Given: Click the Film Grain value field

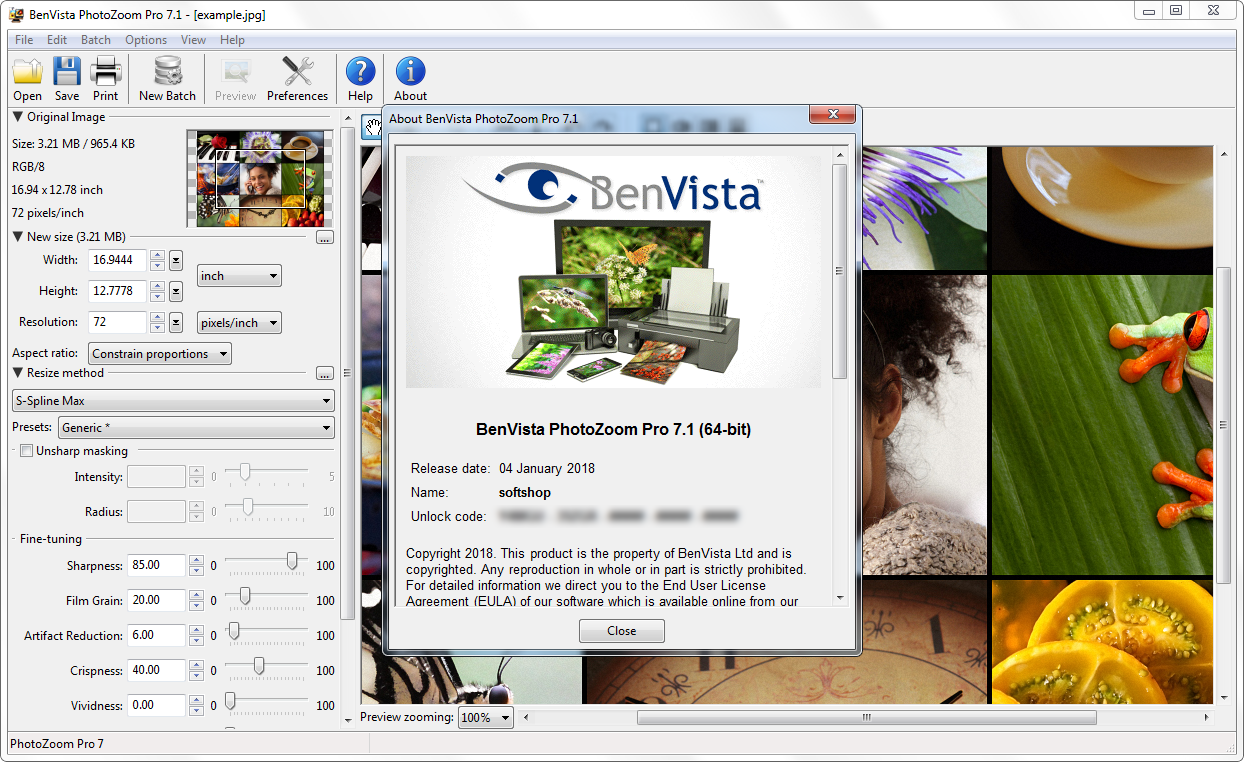Looking at the screenshot, I should (x=156, y=600).
